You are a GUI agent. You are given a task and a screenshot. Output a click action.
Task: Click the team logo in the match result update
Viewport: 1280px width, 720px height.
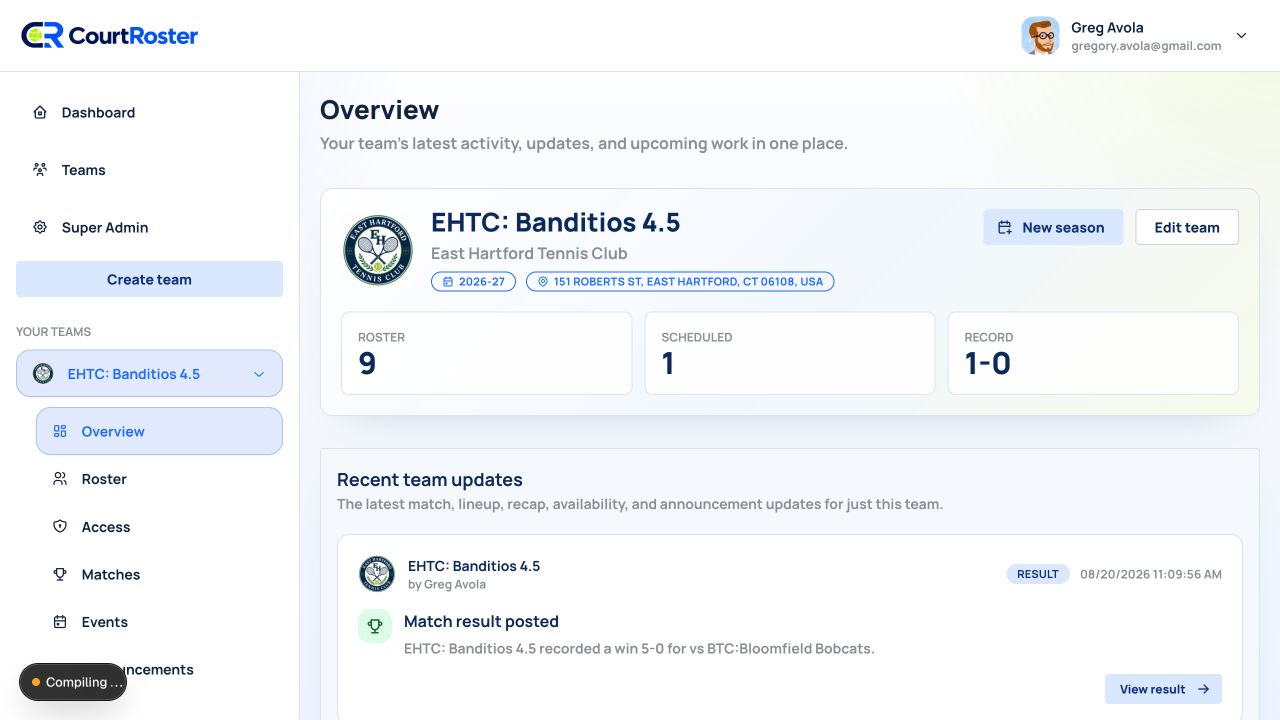click(x=377, y=574)
